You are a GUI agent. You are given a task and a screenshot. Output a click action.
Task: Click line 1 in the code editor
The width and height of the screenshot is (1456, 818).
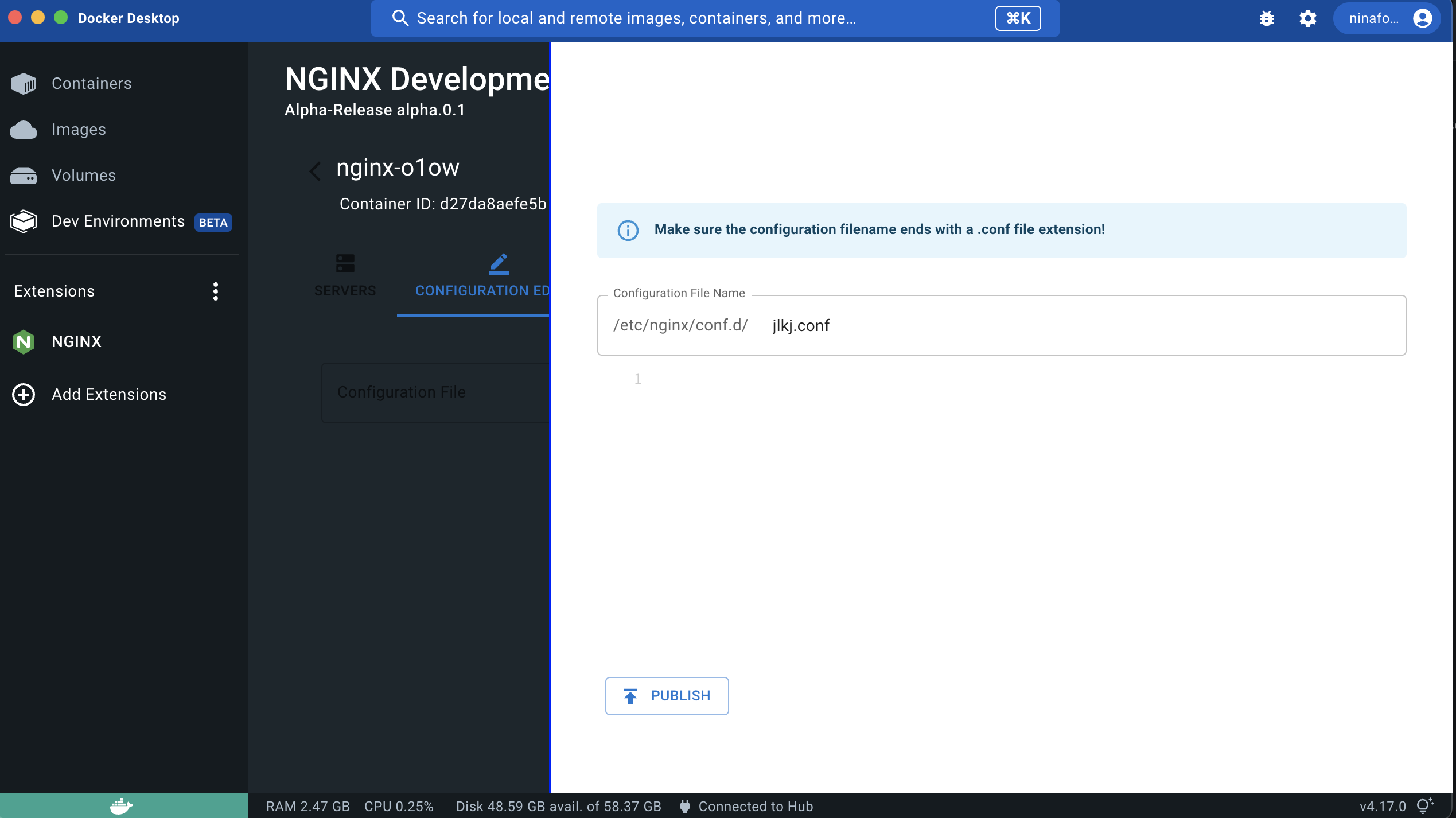pyautogui.click(x=638, y=379)
